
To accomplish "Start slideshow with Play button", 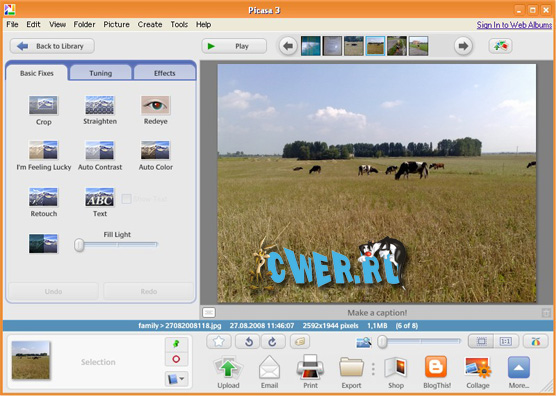I will click(234, 46).
